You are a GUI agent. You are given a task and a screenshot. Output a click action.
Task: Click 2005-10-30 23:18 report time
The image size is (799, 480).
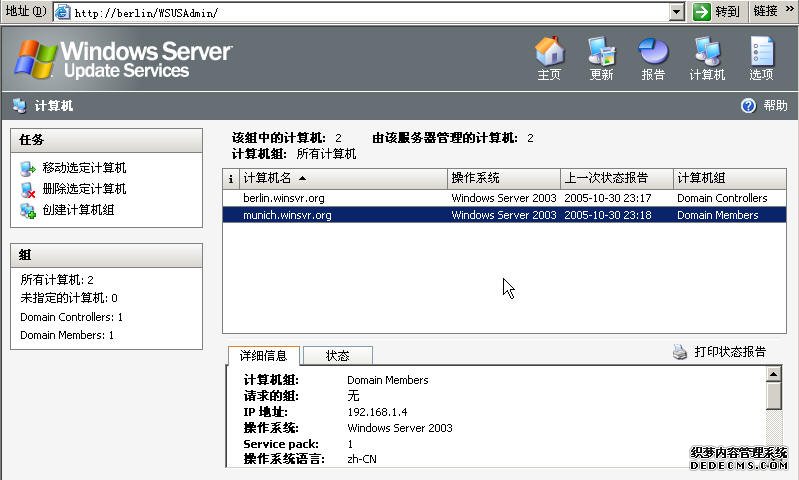pyautogui.click(x=607, y=215)
